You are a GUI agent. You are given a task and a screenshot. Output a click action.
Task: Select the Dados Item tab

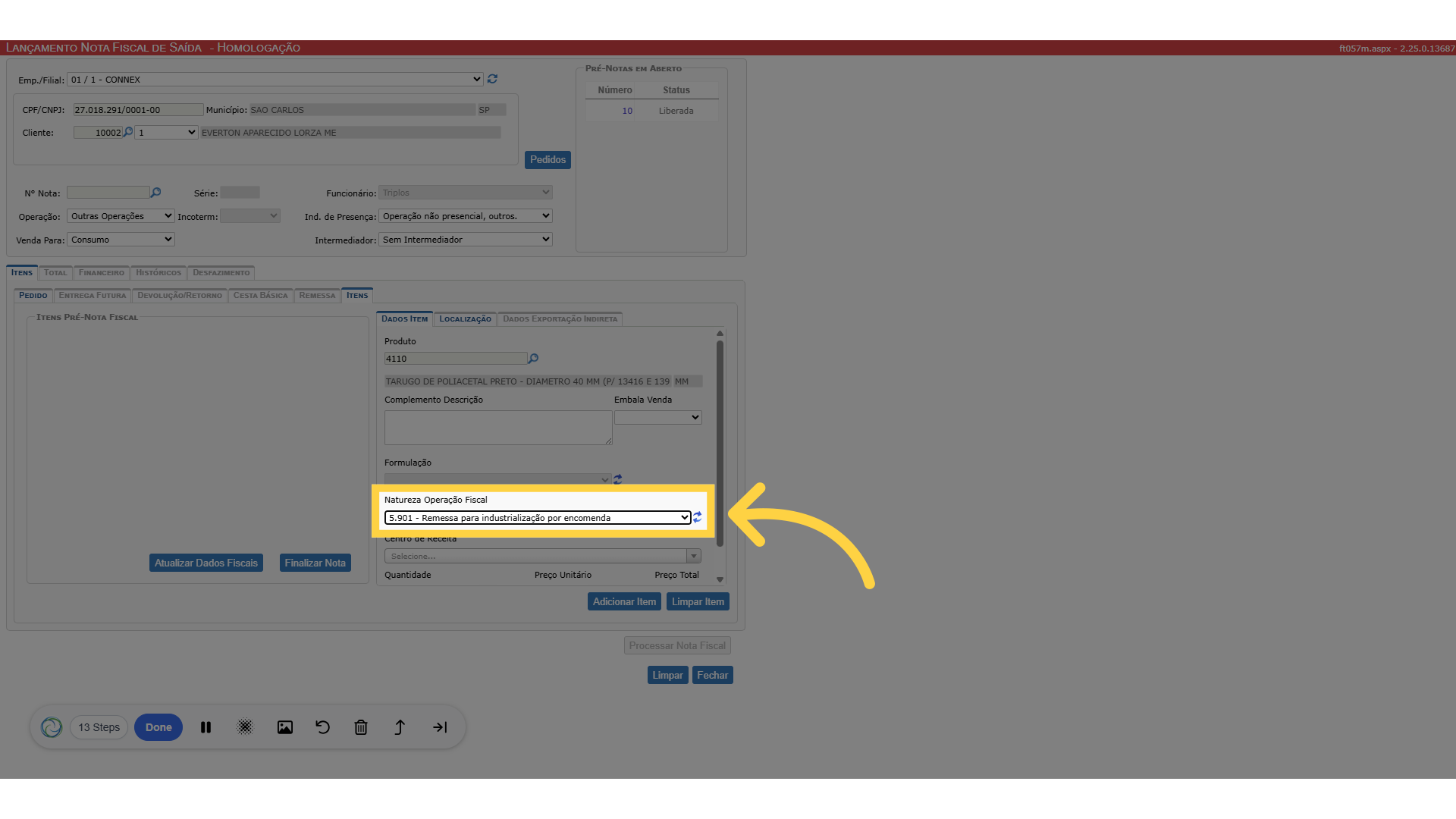404,318
